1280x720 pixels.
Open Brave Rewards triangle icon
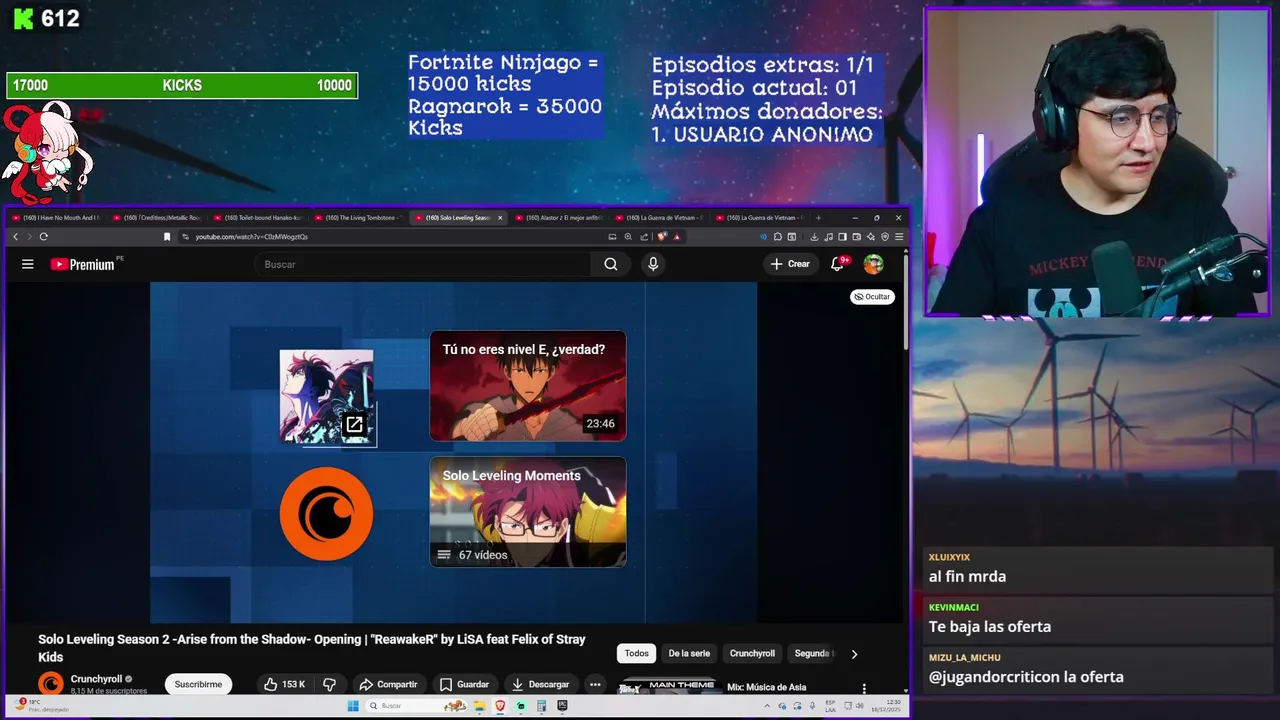coord(677,237)
